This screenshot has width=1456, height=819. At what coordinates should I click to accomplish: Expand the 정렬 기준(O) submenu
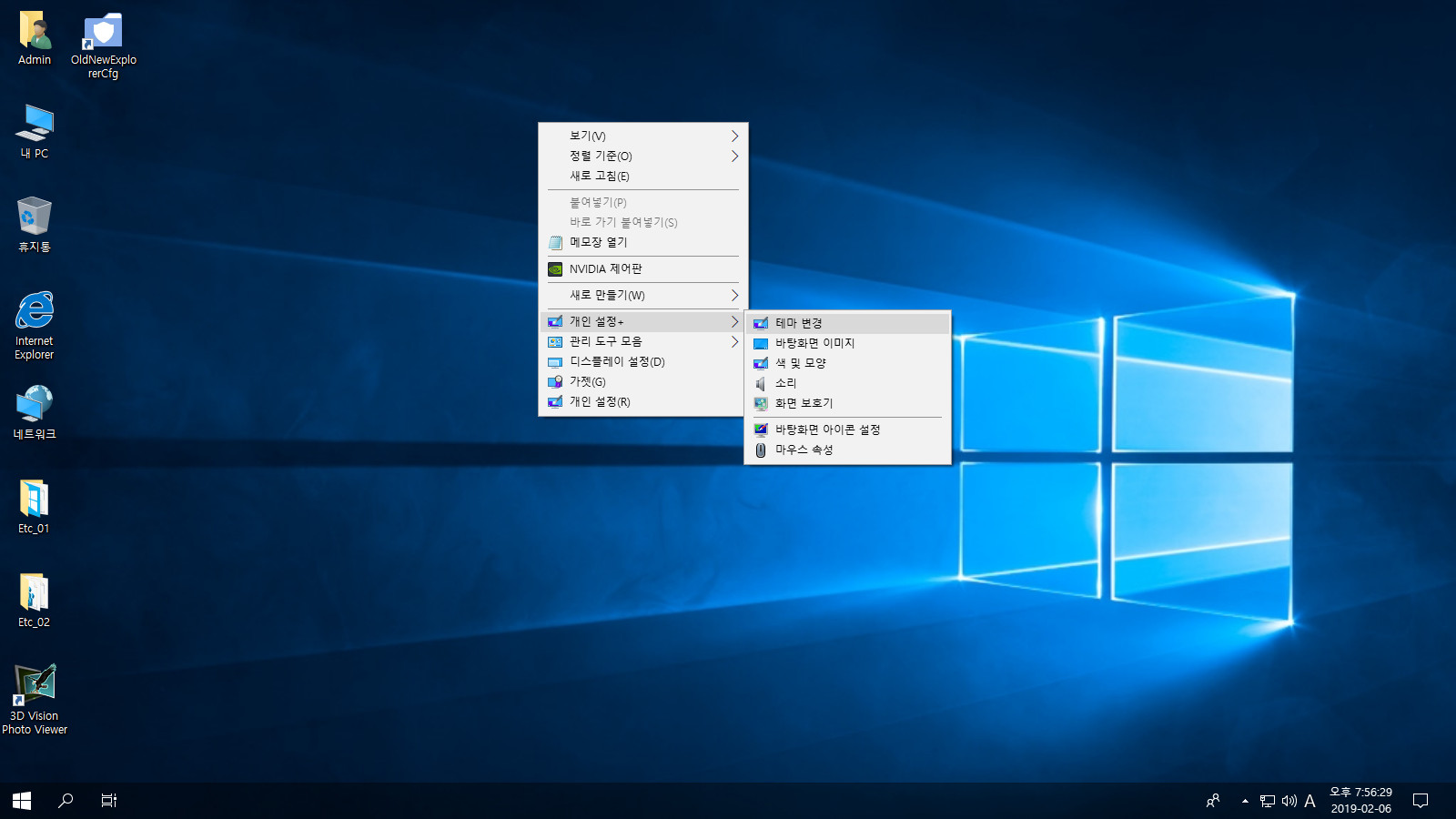coord(643,156)
